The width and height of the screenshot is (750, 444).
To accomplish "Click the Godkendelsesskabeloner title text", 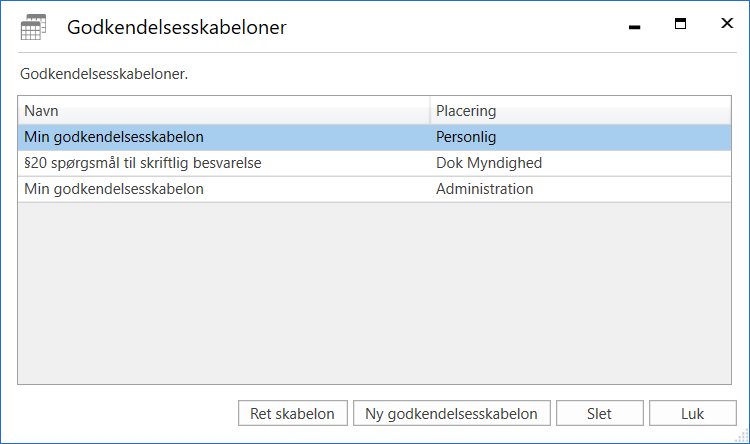I will point(177,28).
